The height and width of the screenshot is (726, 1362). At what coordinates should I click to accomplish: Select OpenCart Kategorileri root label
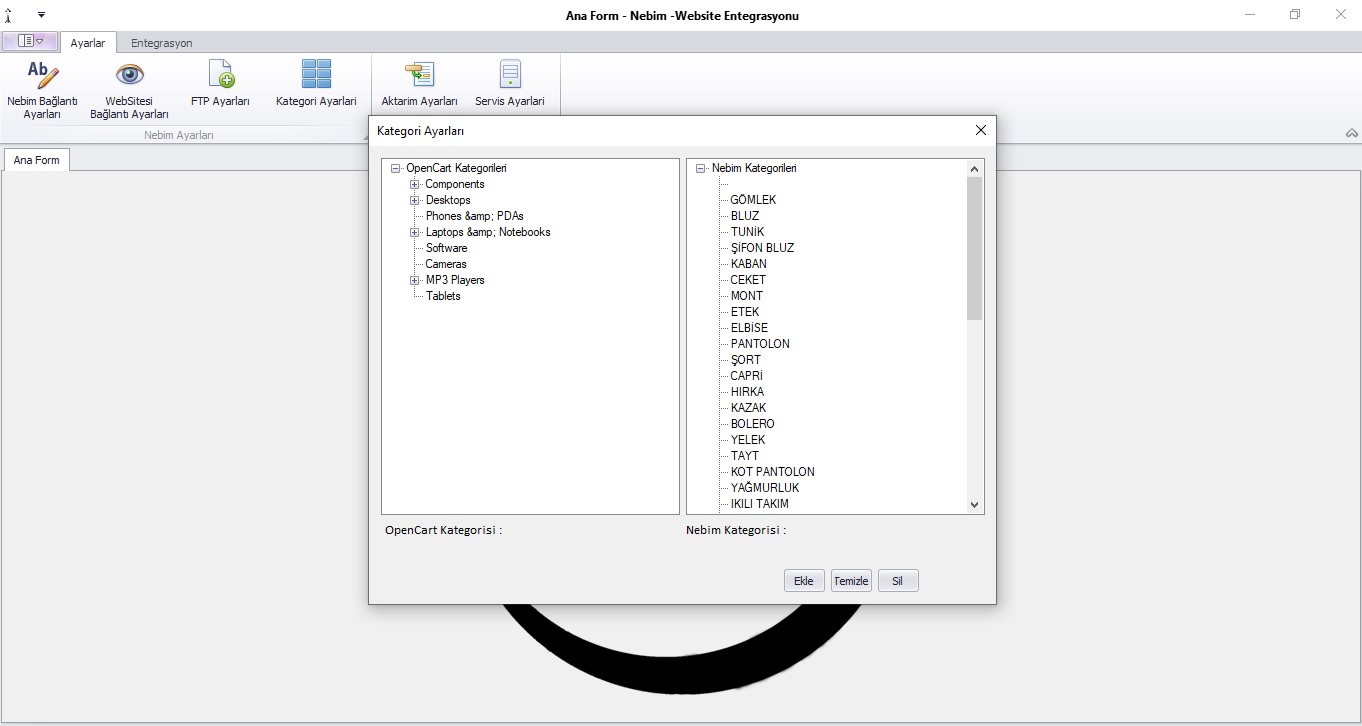coord(456,168)
